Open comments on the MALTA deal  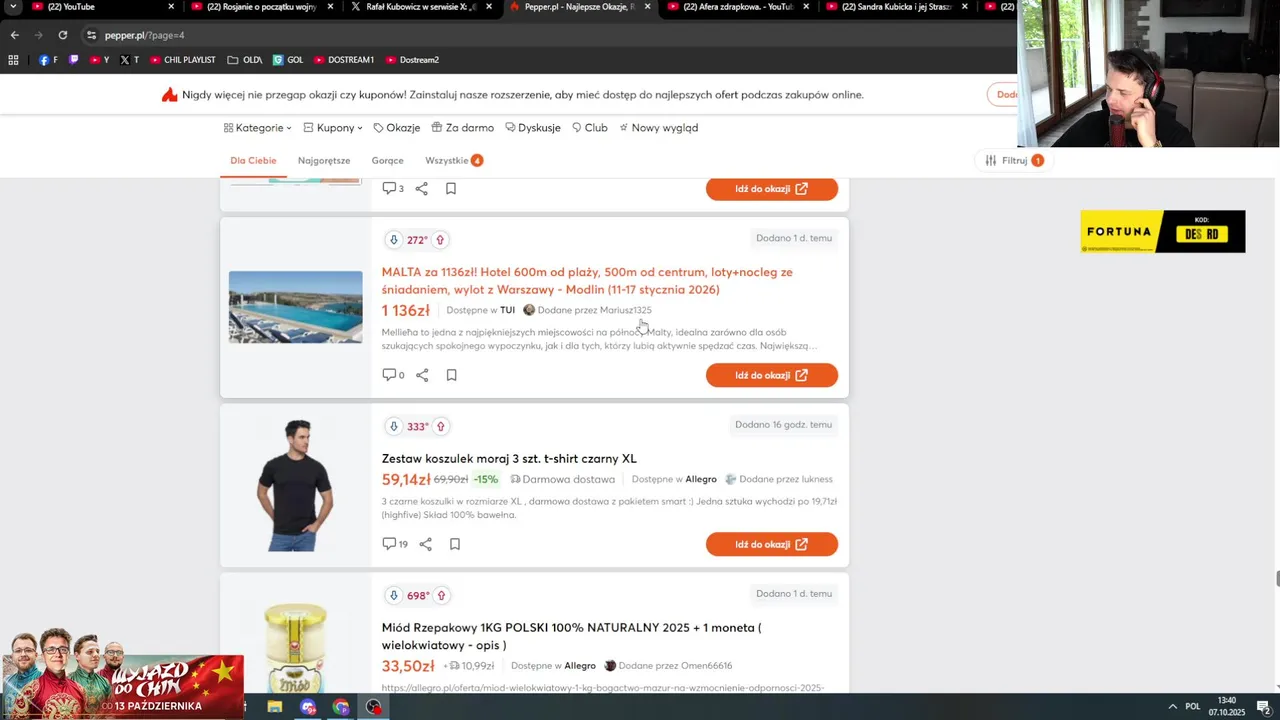393,375
